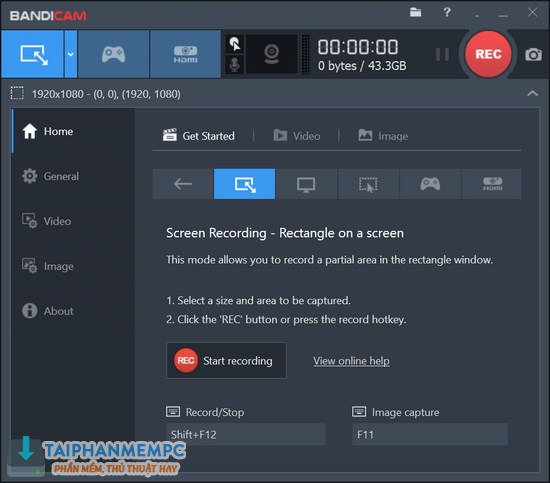
Task: Select the Fullscreen monitor mode tile
Action: (306, 184)
